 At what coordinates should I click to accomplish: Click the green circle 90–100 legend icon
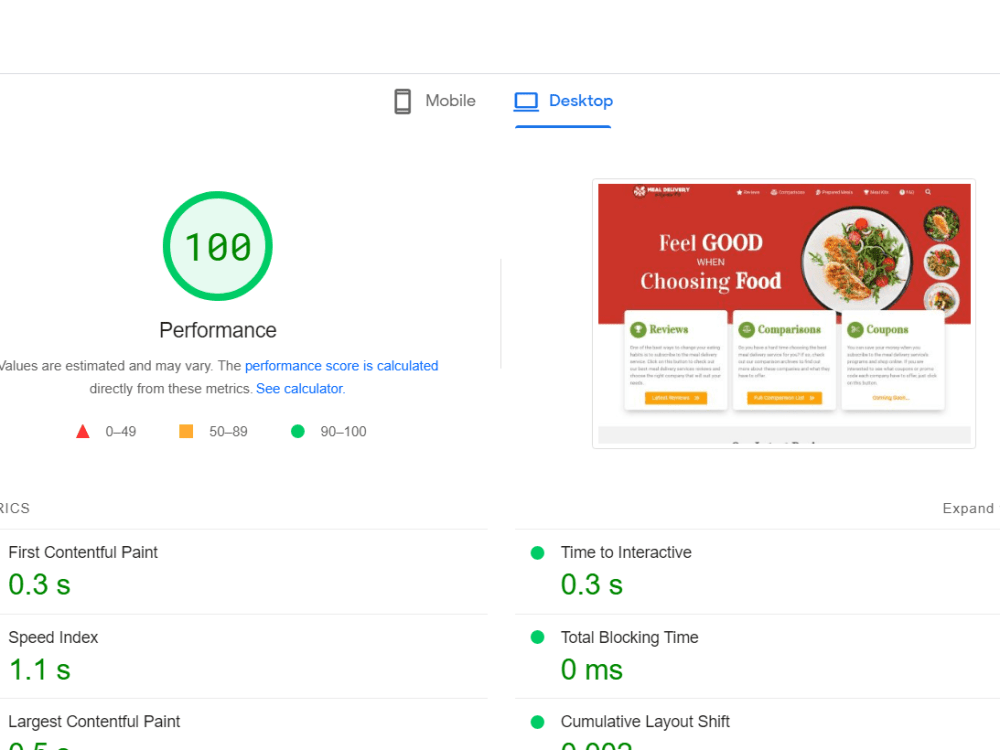tap(298, 432)
